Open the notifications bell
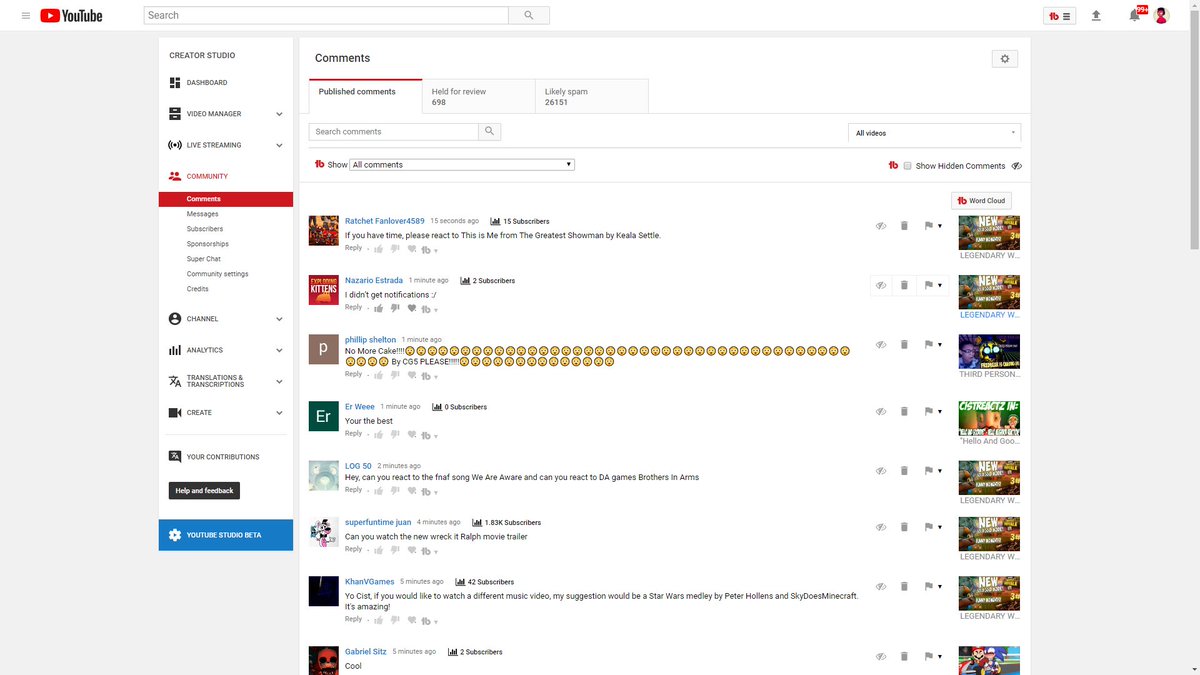The height and width of the screenshot is (675, 1200). 1134,16
